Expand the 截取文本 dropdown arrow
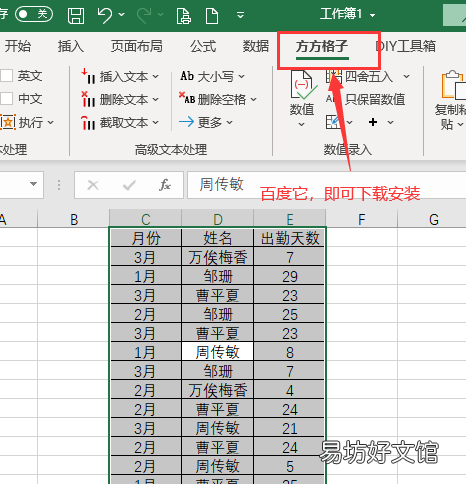 click(156, 123)
